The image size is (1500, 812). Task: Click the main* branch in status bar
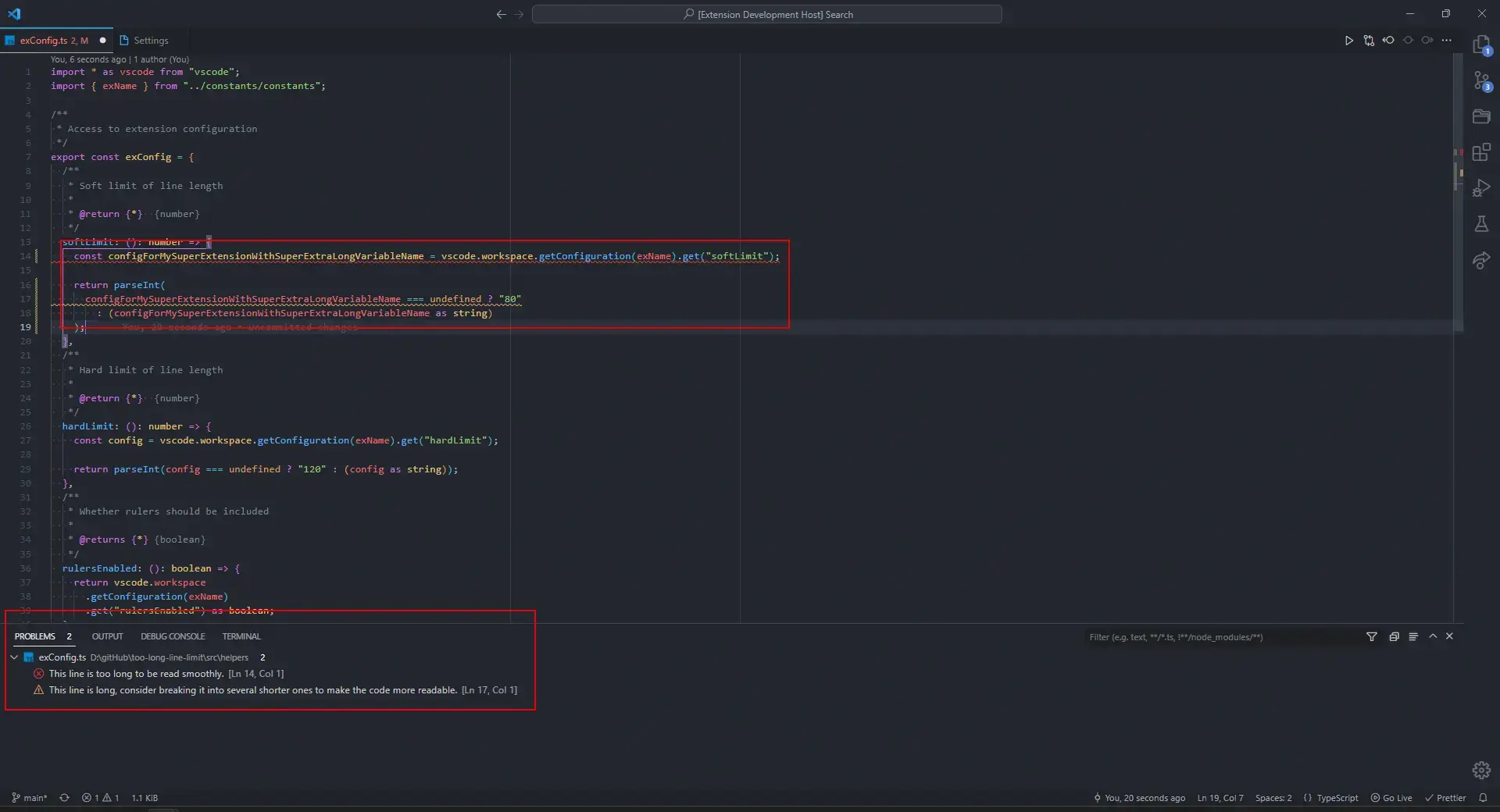coord(30,798)
